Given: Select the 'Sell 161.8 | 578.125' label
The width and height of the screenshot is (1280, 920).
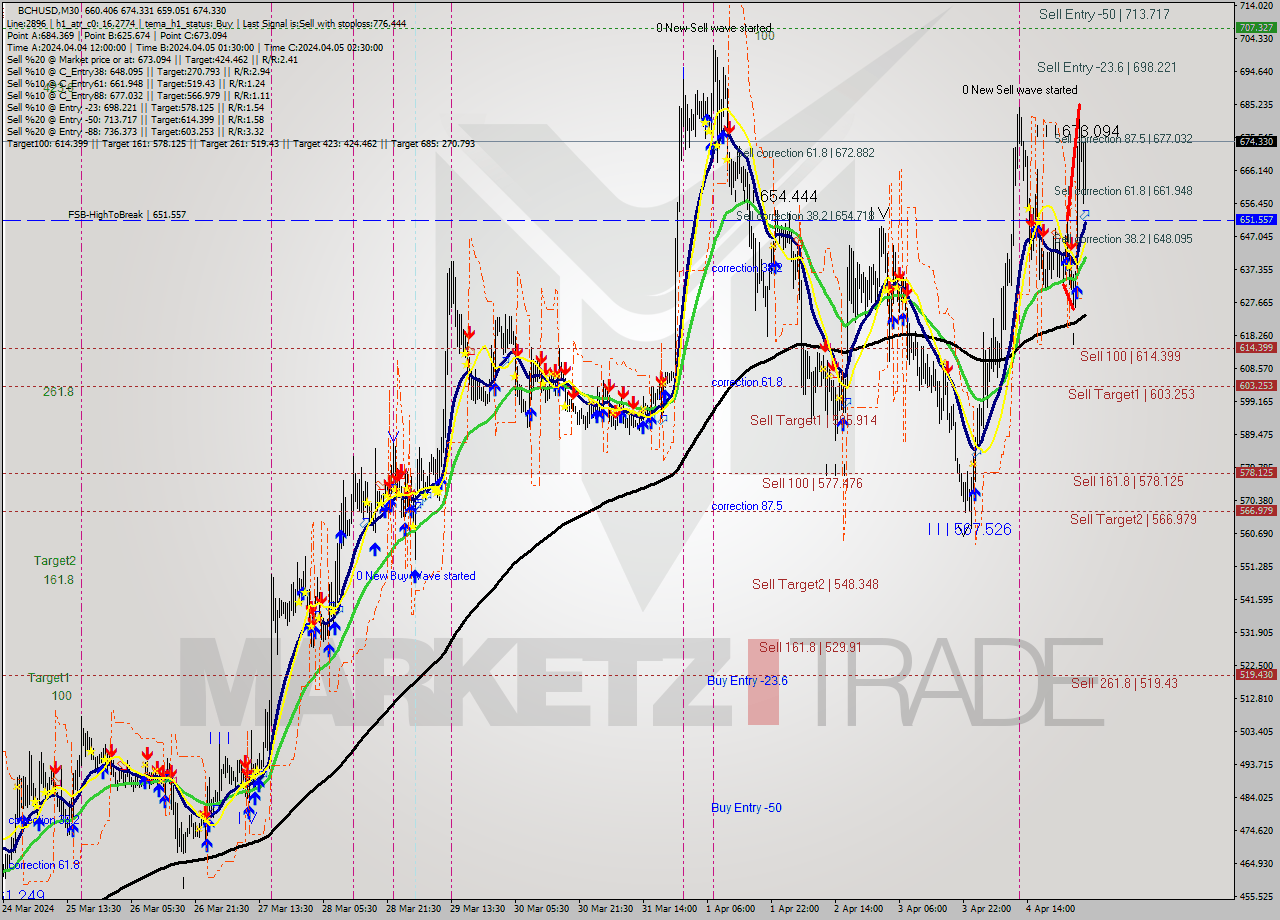Looking at the screenshot, I should (x=1128, y=481).
